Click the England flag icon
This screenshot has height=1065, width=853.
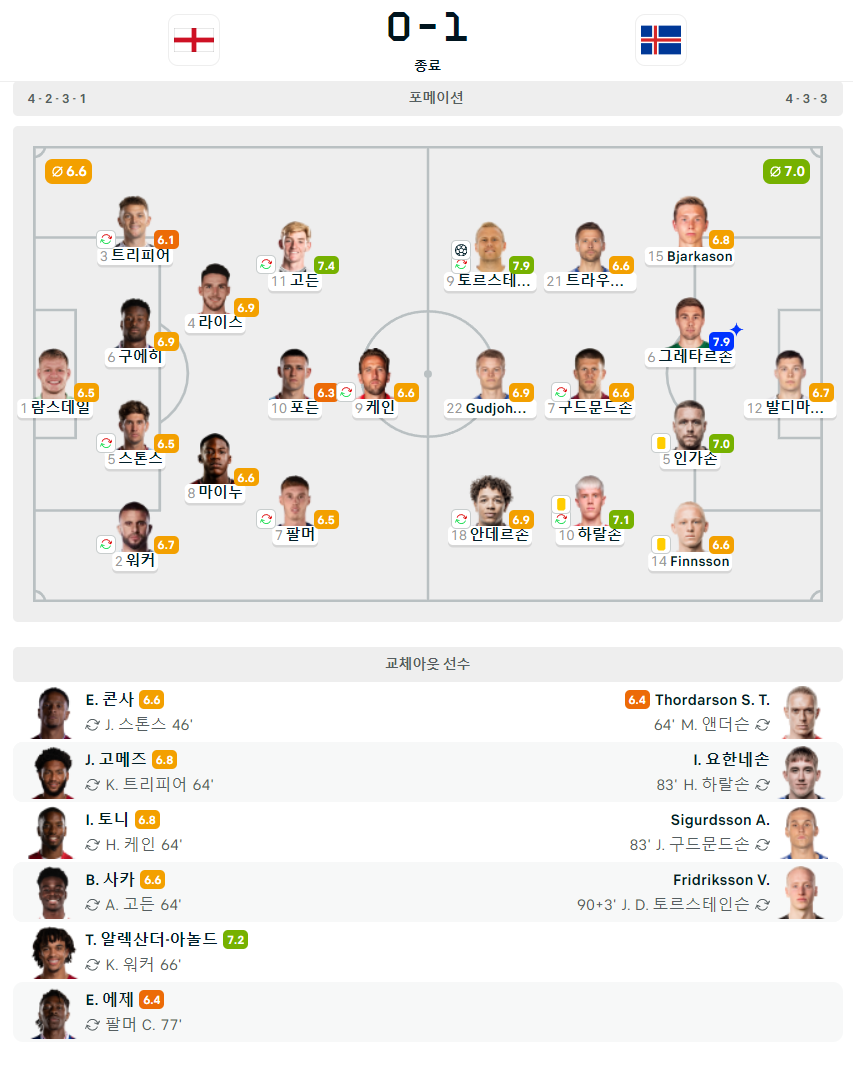tap(194, 40)
